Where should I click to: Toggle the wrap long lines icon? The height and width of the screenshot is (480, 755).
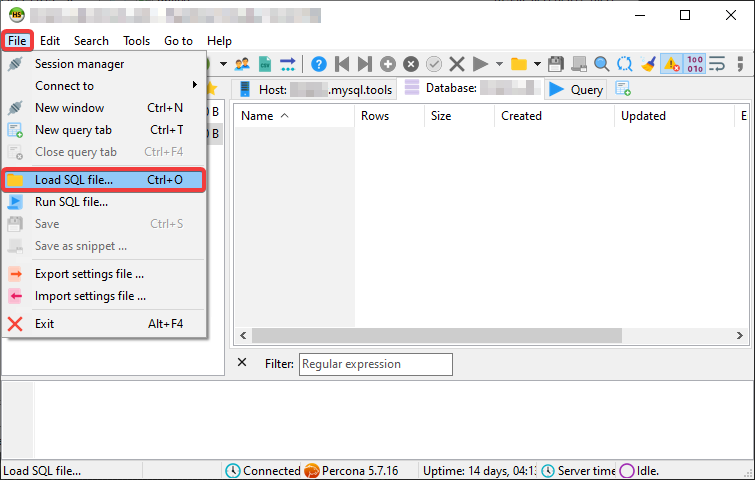717,64
